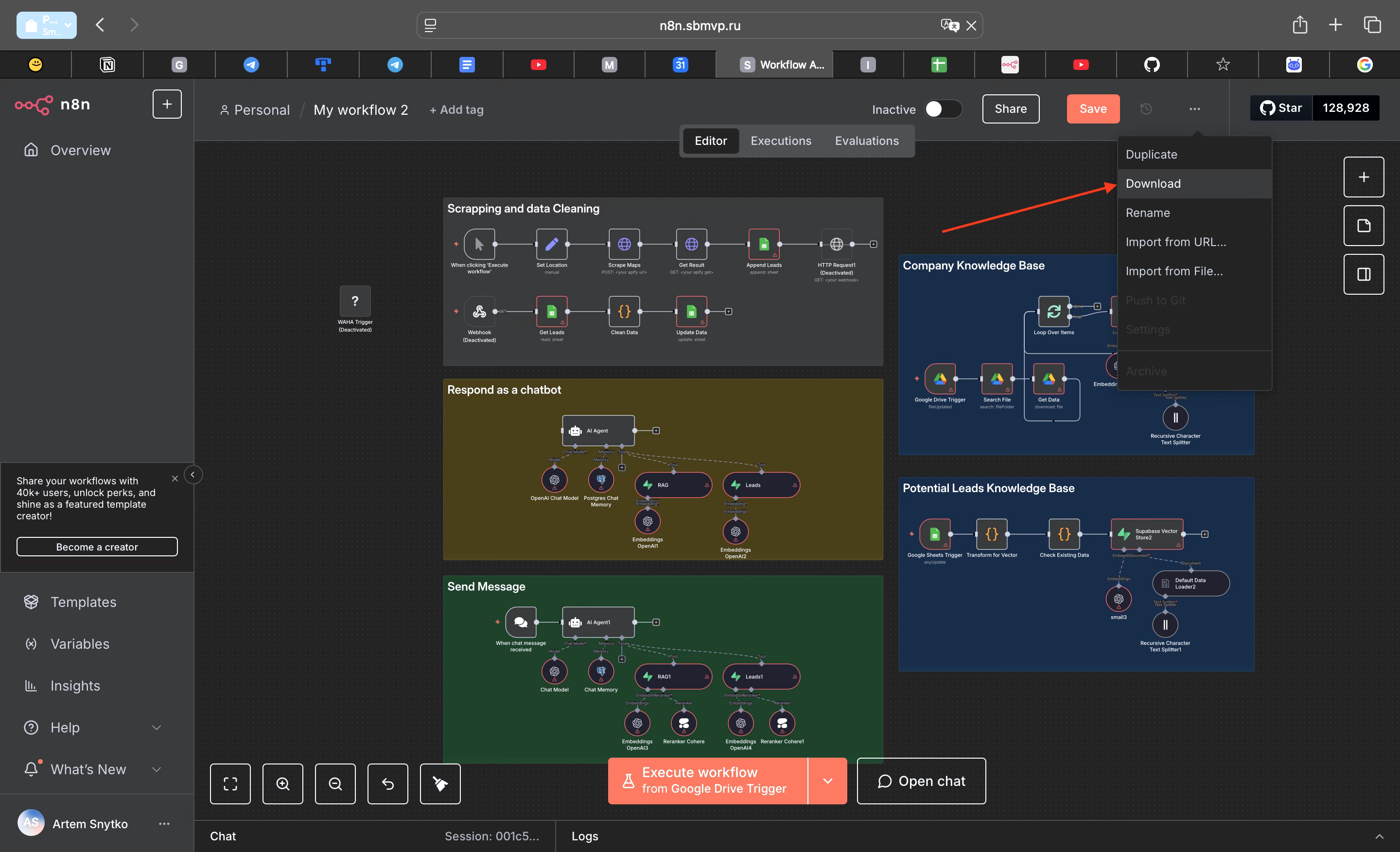Click the zoom out canvas icon
Image resolution: width=1400 pixels, height=852 pixels.
click(x=335, y=784)
